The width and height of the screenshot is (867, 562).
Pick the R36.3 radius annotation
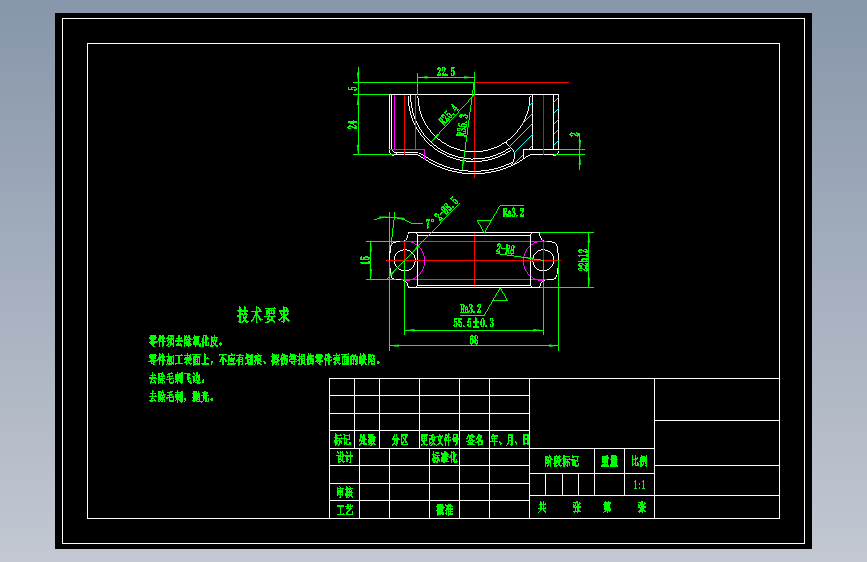point(463,124)
